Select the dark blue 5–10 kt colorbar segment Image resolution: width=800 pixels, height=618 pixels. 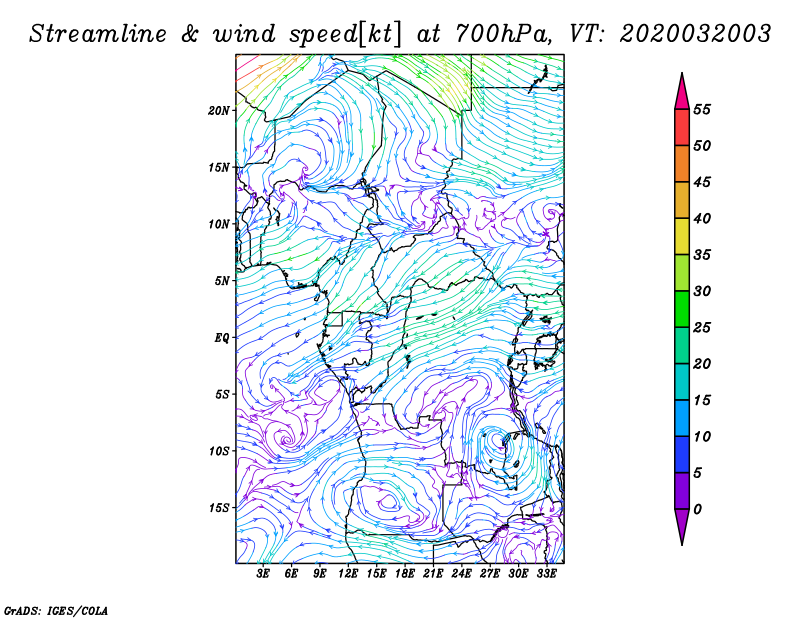pyautogui.click(x=682, y=455)
